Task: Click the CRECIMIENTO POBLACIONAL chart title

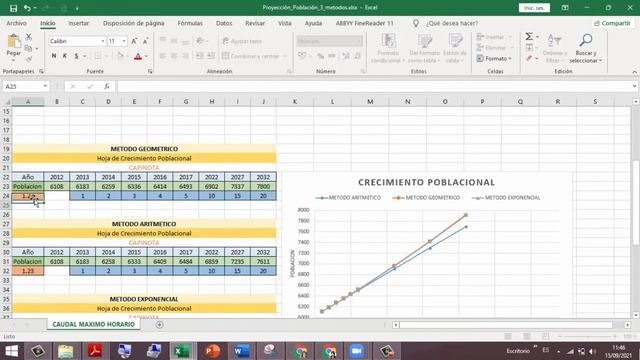Action: point(427,182)
